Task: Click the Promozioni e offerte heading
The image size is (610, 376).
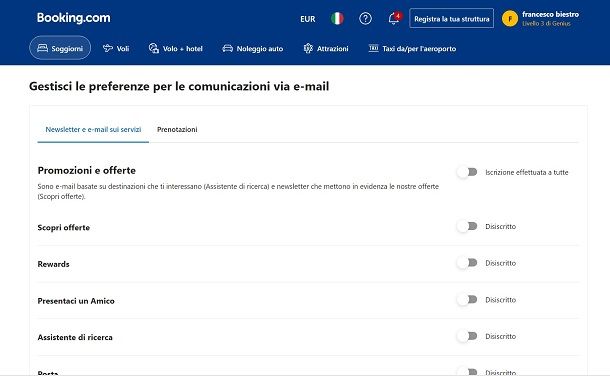Action: click(x=87, y=170)
